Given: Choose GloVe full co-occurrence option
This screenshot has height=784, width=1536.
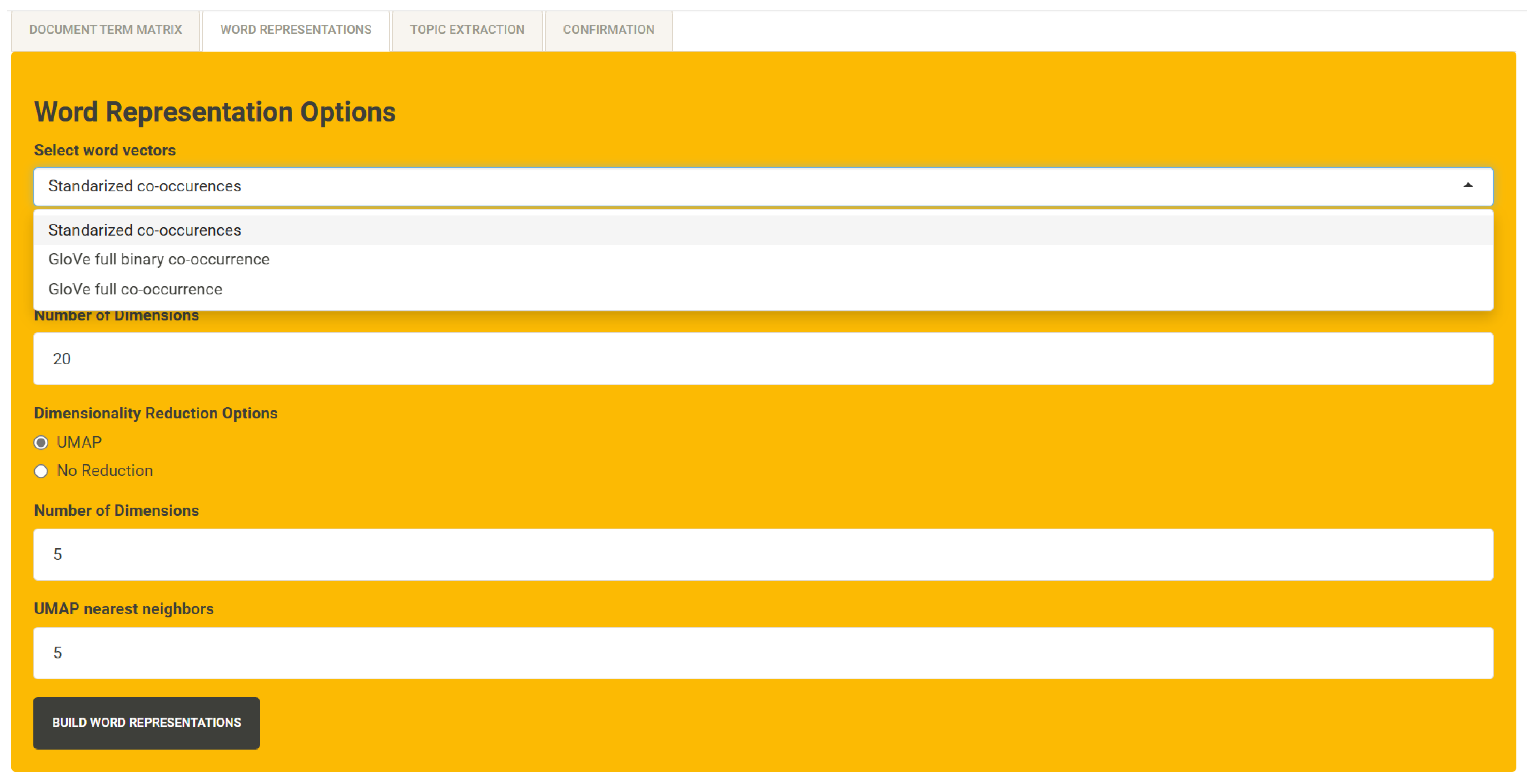Looking at the screenshot, I should [135, 289].
